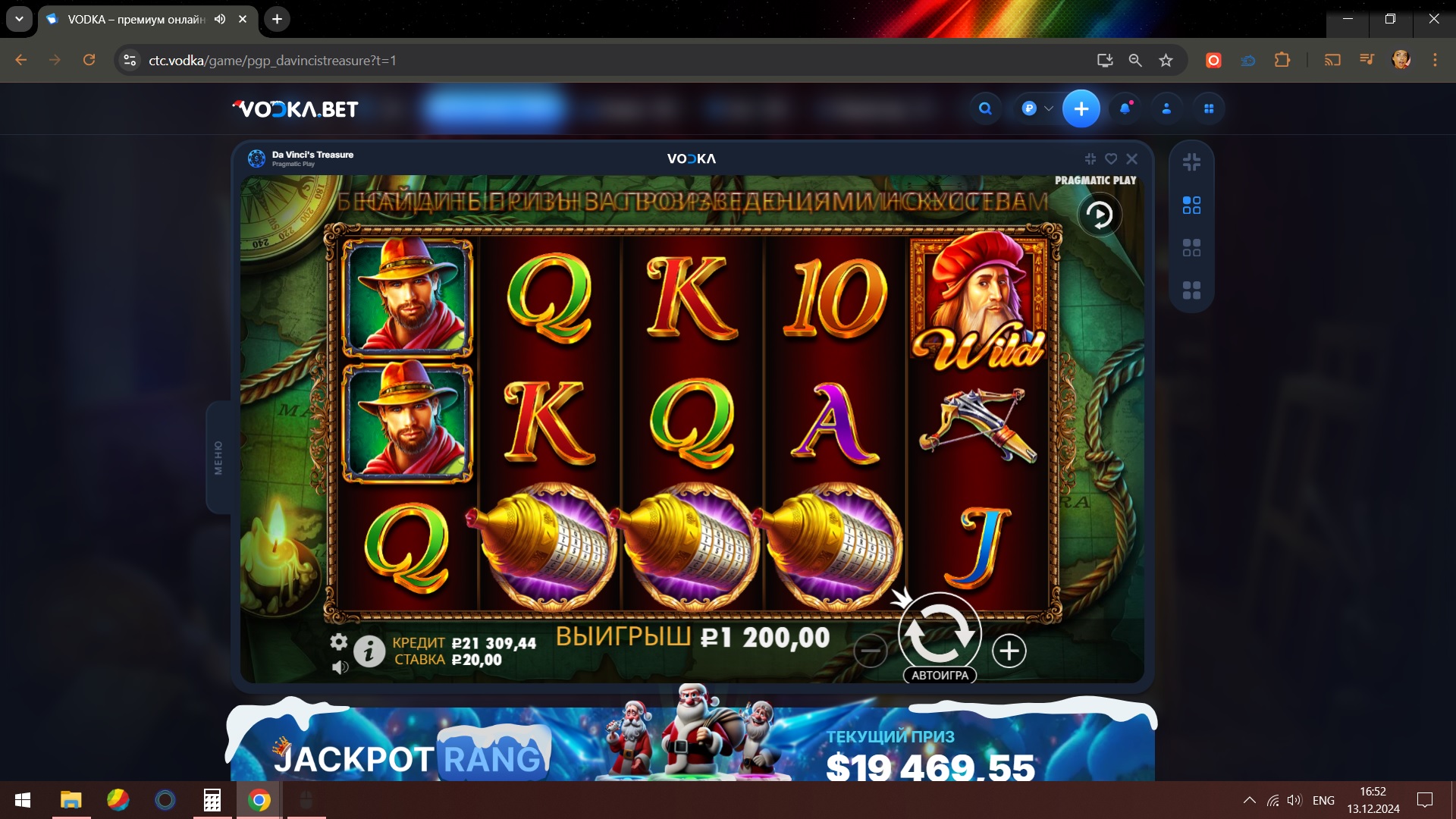The image size is (1456, 819).
Task: Start АВТОИГРА autoplay mode
Action: pos(940,676)
